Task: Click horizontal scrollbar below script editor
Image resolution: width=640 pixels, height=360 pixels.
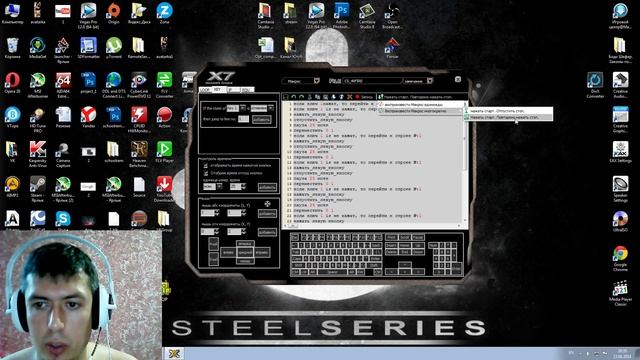Action: [372, 225]
